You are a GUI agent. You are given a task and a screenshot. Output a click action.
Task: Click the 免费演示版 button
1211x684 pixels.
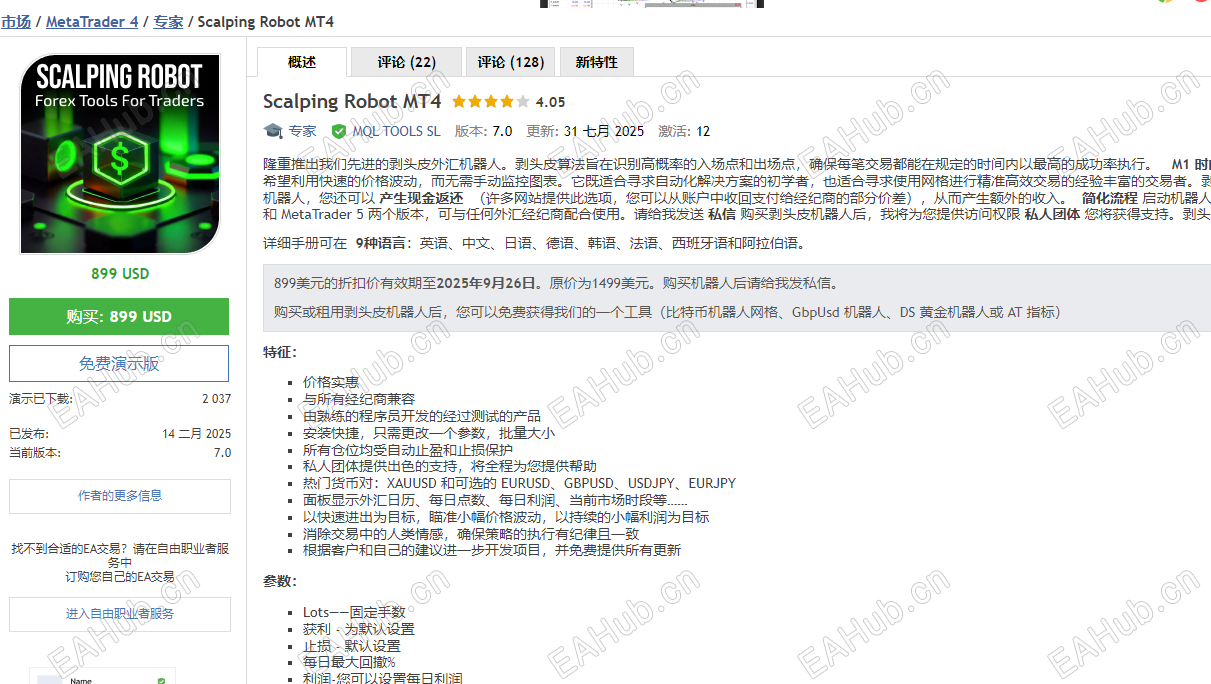click(119, 364)
